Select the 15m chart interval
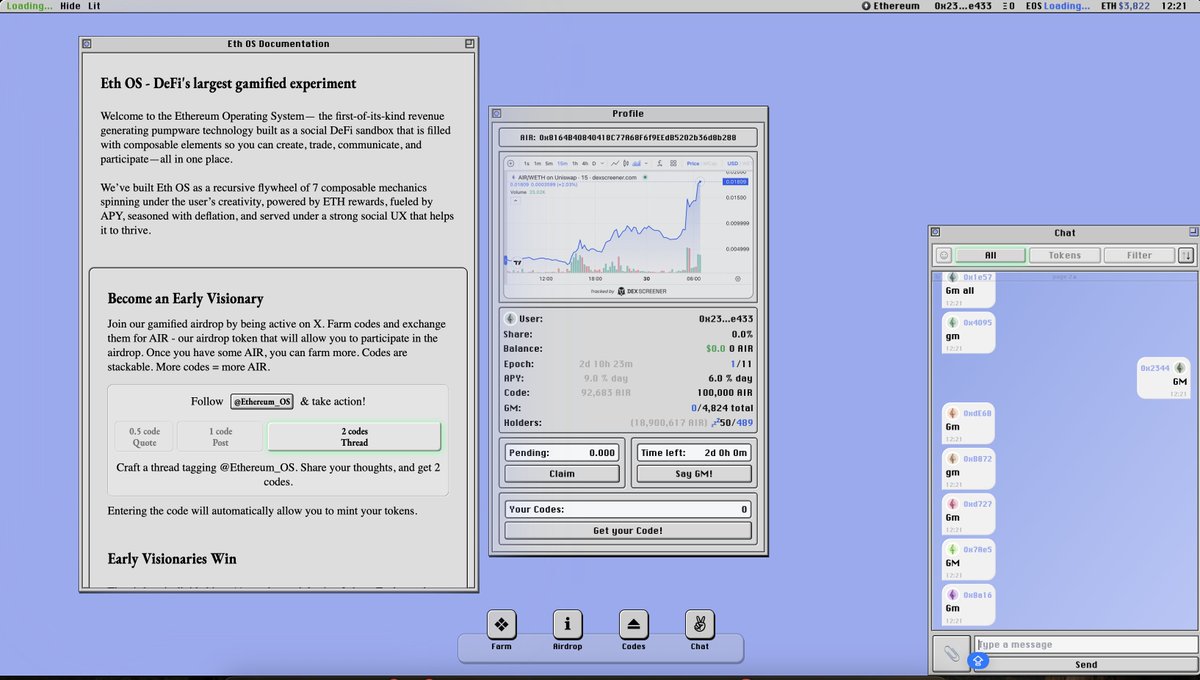1200x680 pixels. (562, 164)
